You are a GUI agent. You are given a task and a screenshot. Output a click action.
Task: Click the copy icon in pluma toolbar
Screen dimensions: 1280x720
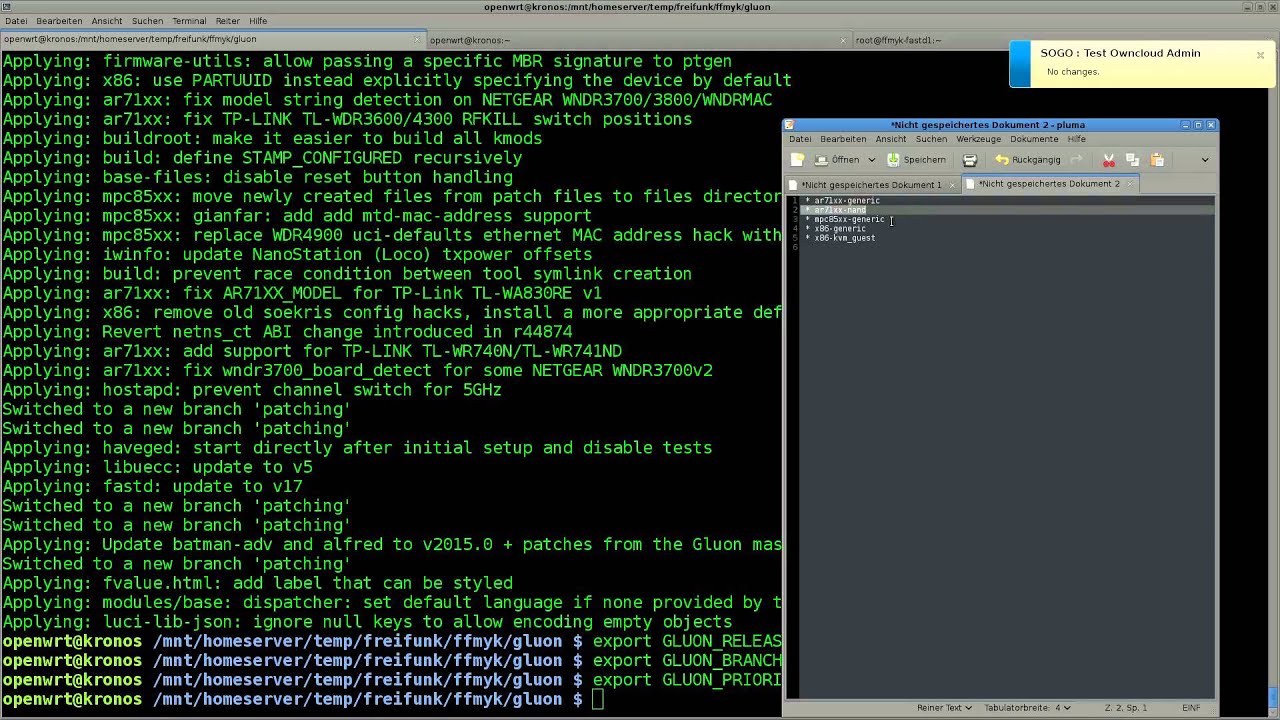[1132, 160]
